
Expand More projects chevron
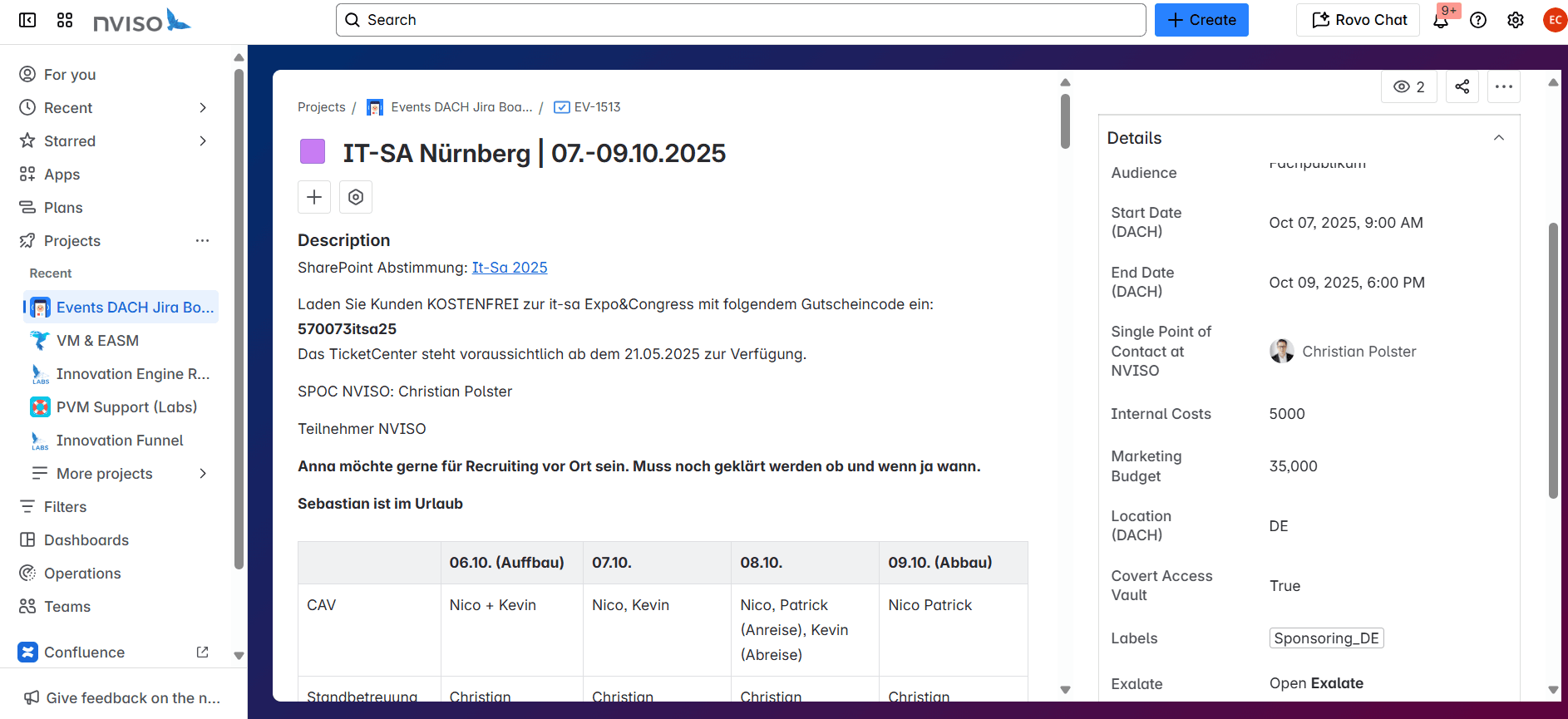coord(203,474)
